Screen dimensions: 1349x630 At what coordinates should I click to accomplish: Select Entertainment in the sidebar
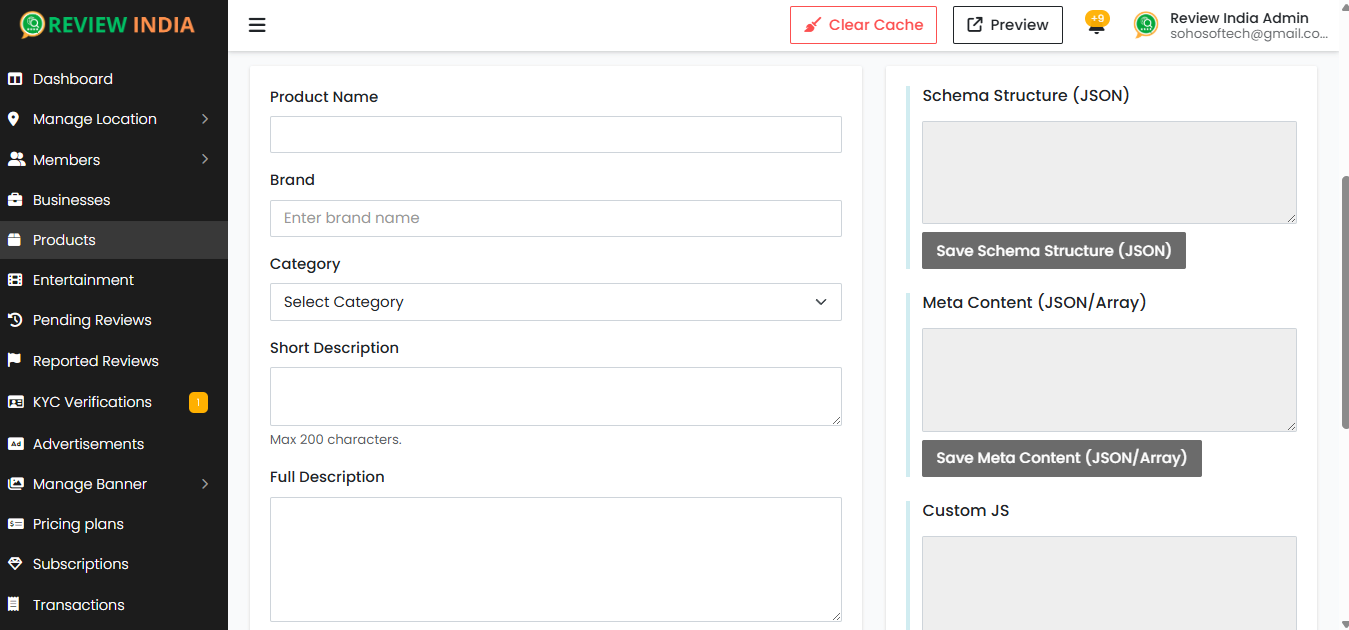coord(114,280)
